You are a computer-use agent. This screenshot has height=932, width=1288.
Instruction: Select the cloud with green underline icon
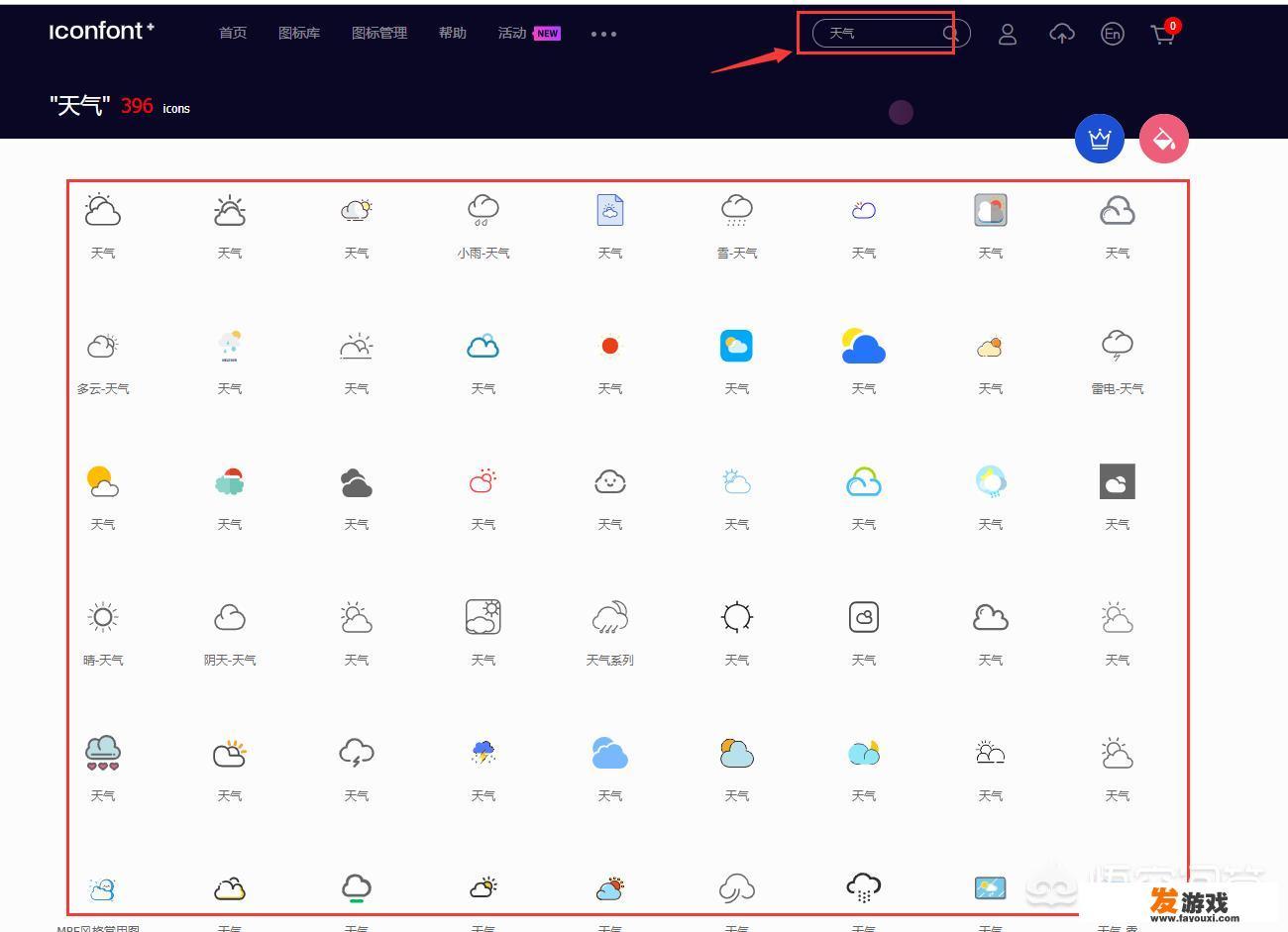click(x=357, y=888)
